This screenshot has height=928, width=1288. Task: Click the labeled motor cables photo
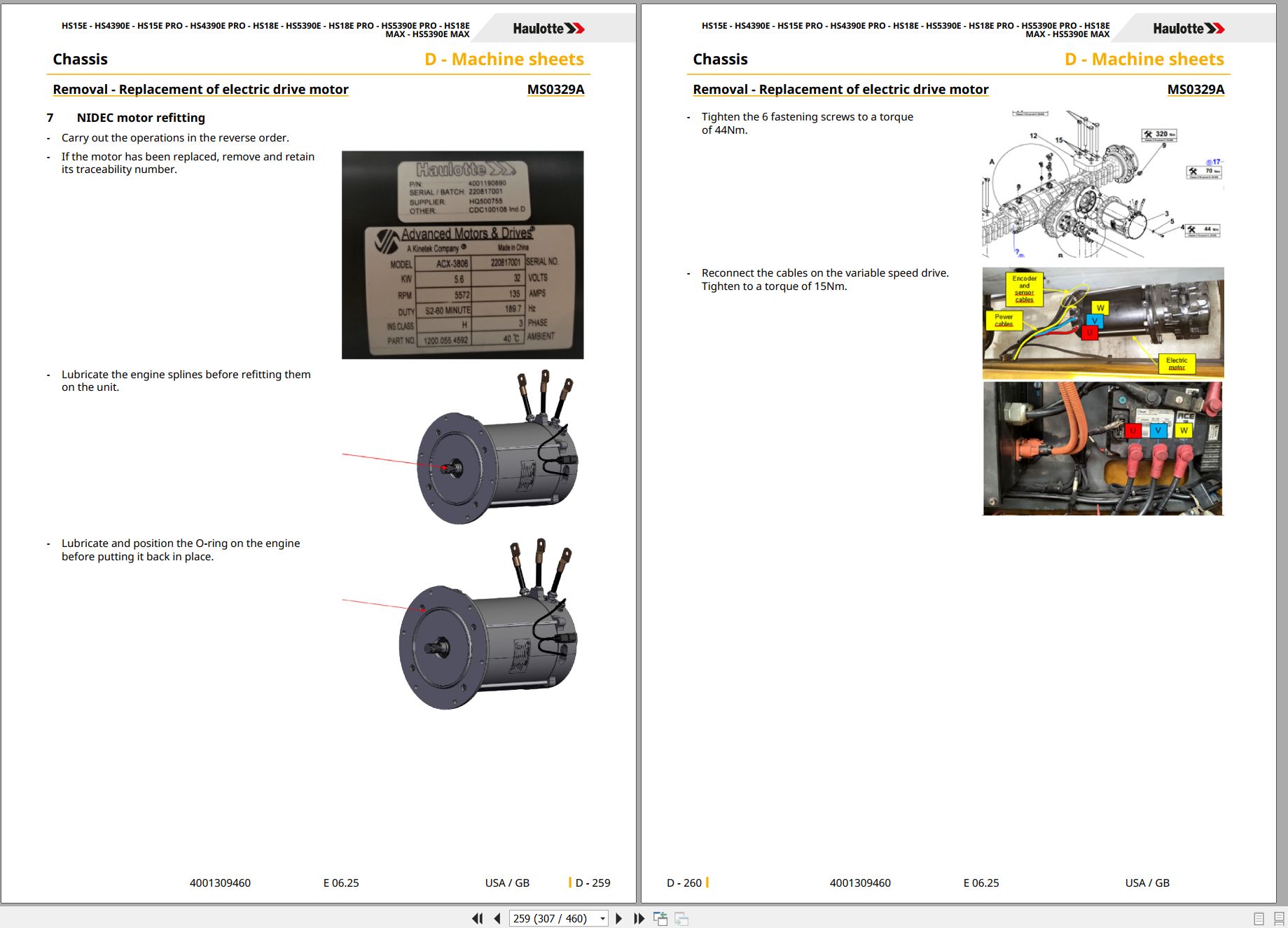pos(1103,323)
